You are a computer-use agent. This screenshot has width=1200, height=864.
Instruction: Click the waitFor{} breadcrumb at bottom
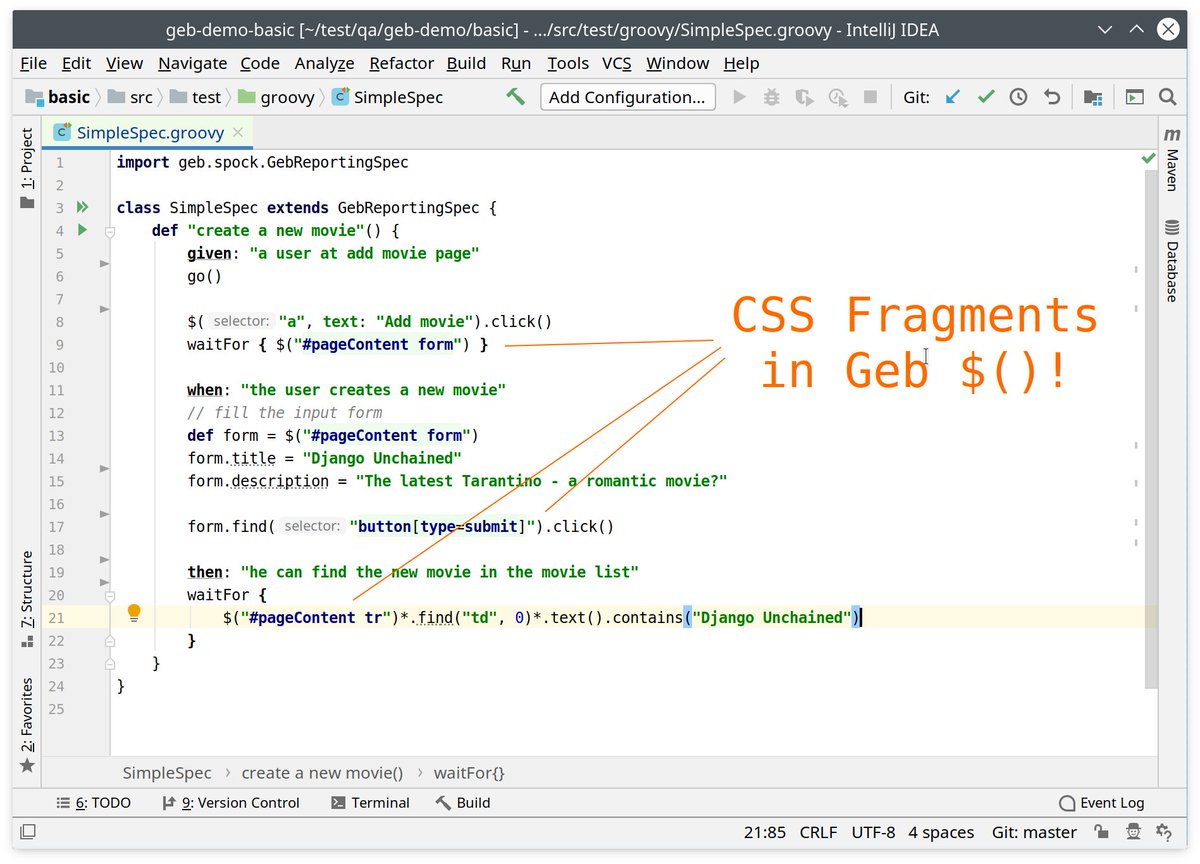tap(469, 773)
